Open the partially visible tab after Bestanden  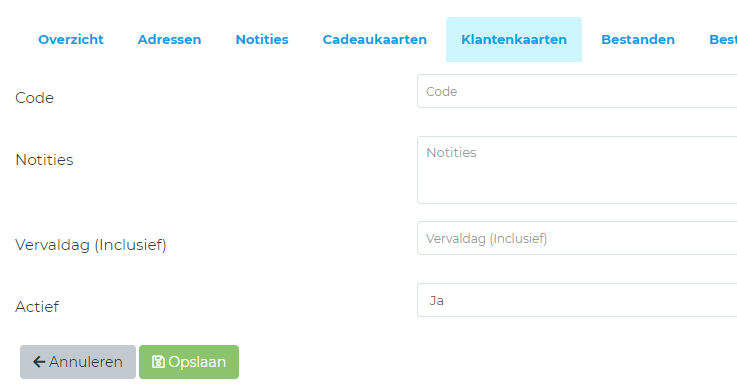tap(722, 39)
